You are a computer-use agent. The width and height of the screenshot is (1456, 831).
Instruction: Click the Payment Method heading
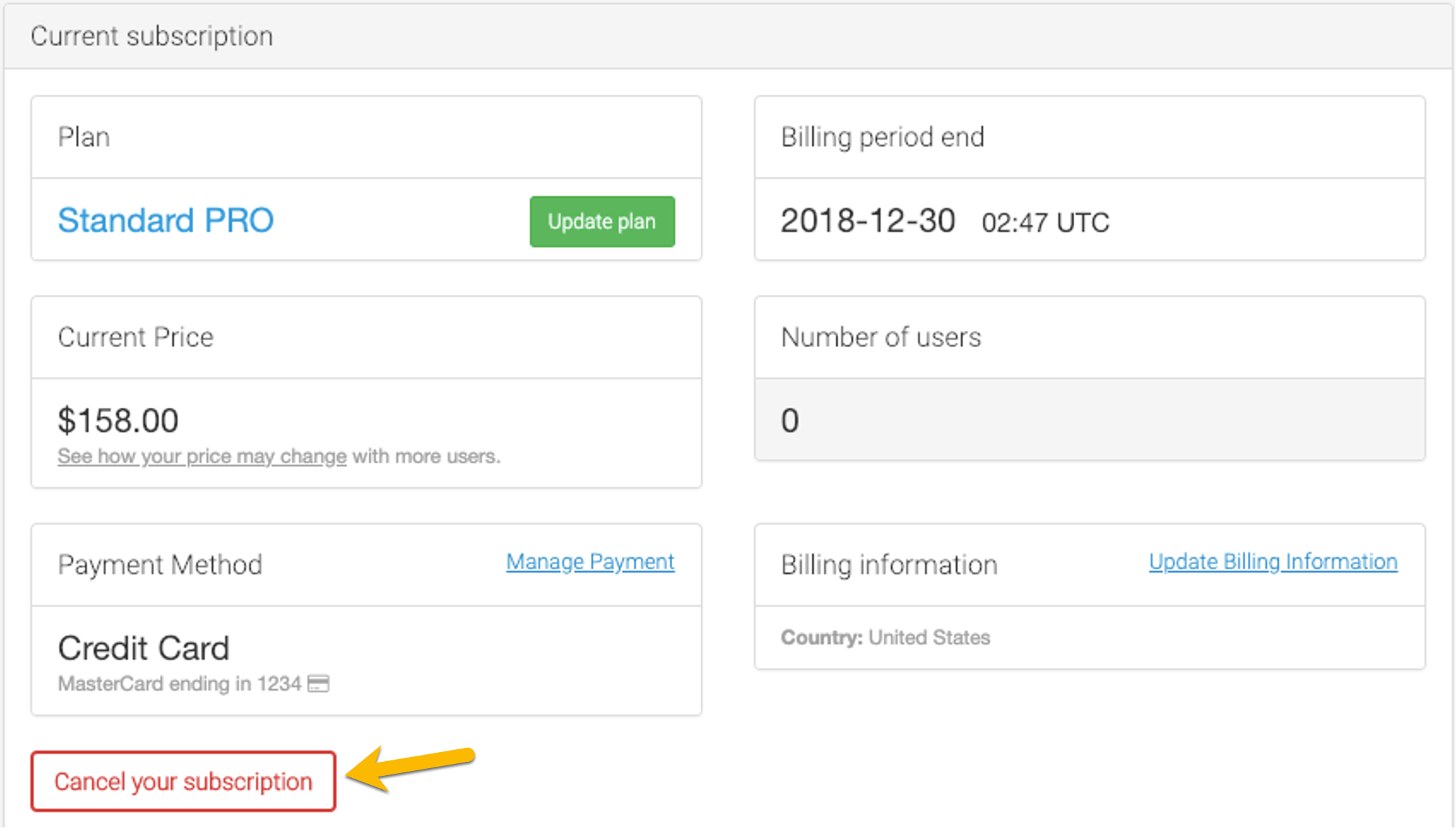pyautogui.click(x=160, y=564)
